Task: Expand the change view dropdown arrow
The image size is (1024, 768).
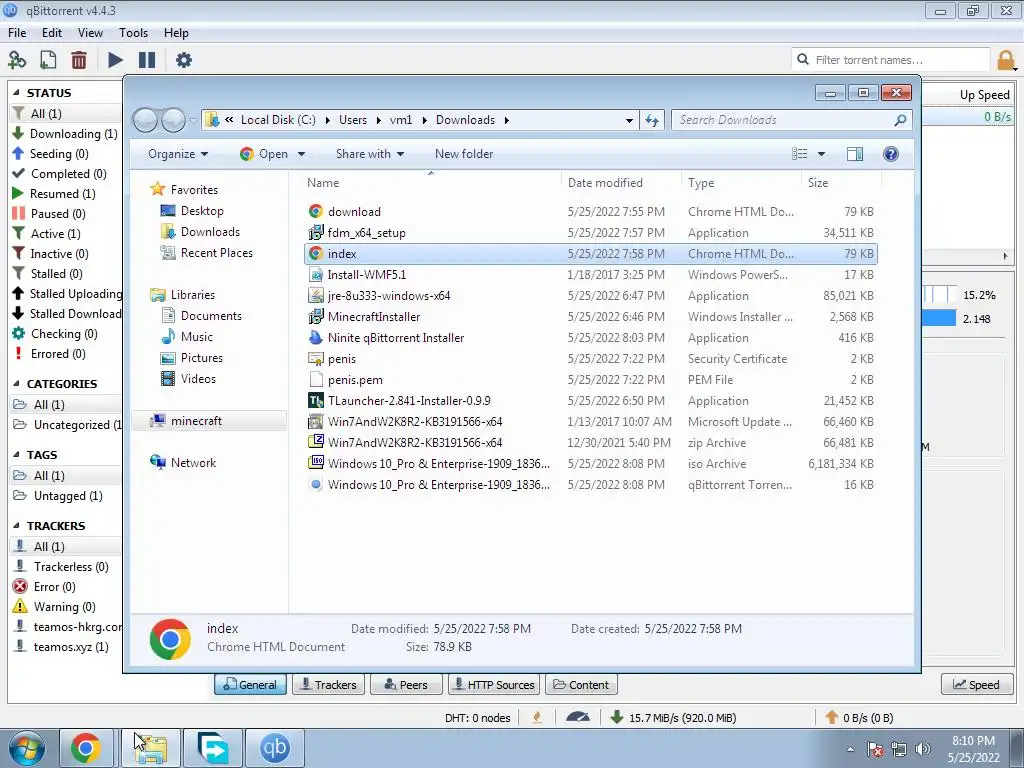Action: point(821,154)
